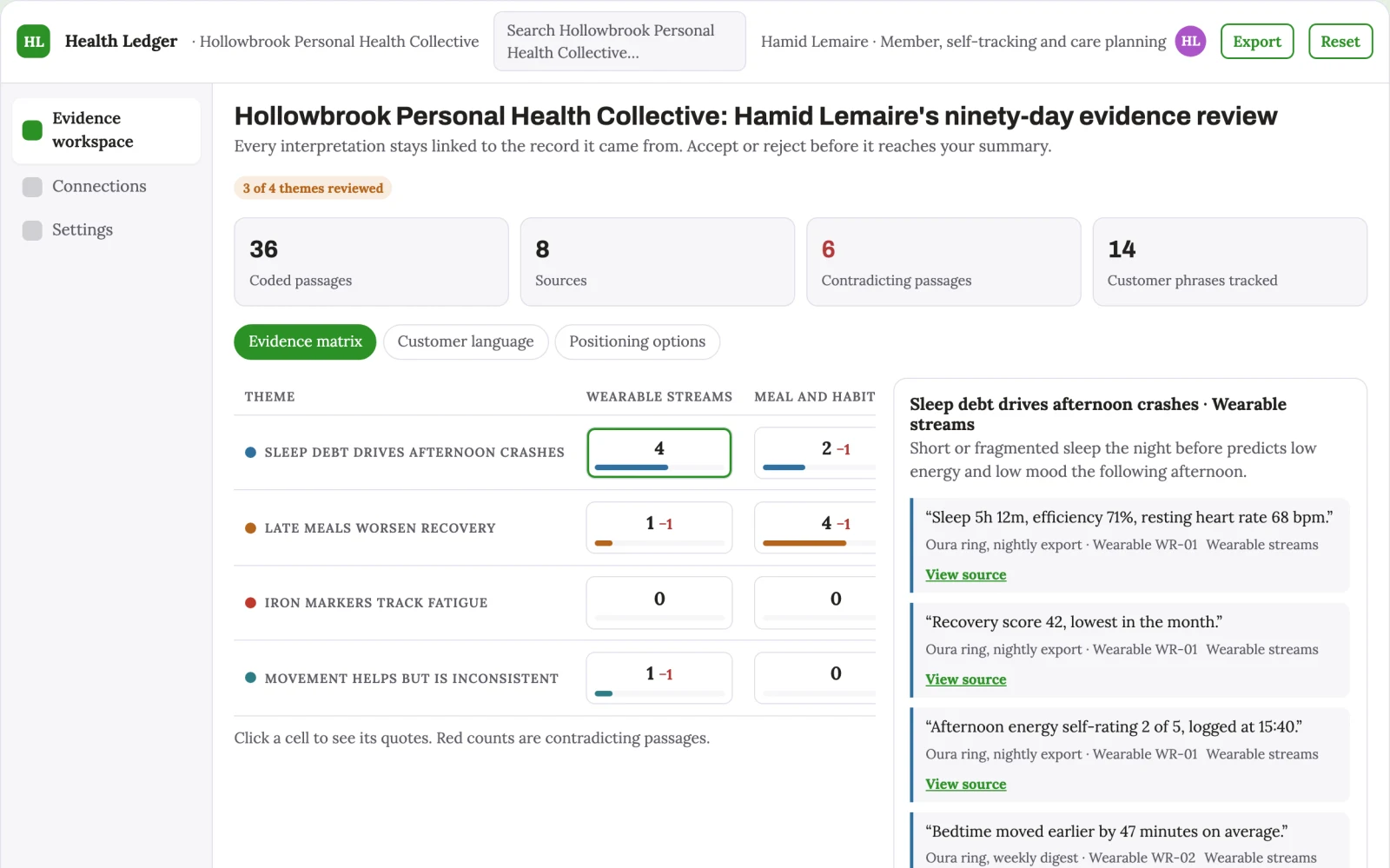Select the Positioning options tab
This screenshot has height=868, width=1390.
(638, 342)
